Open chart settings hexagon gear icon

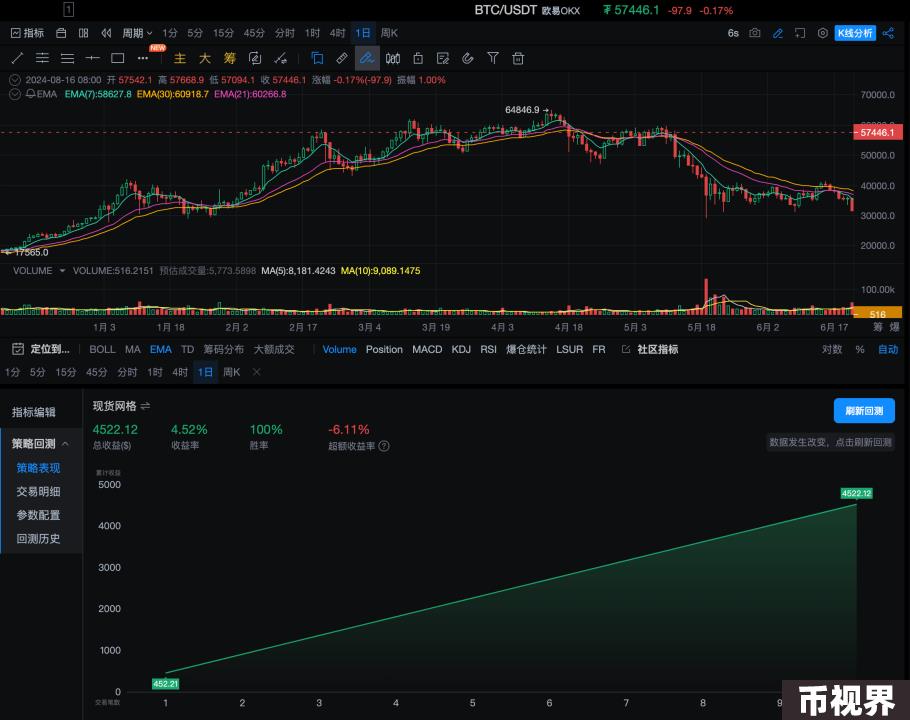click(x=822, y=33)
